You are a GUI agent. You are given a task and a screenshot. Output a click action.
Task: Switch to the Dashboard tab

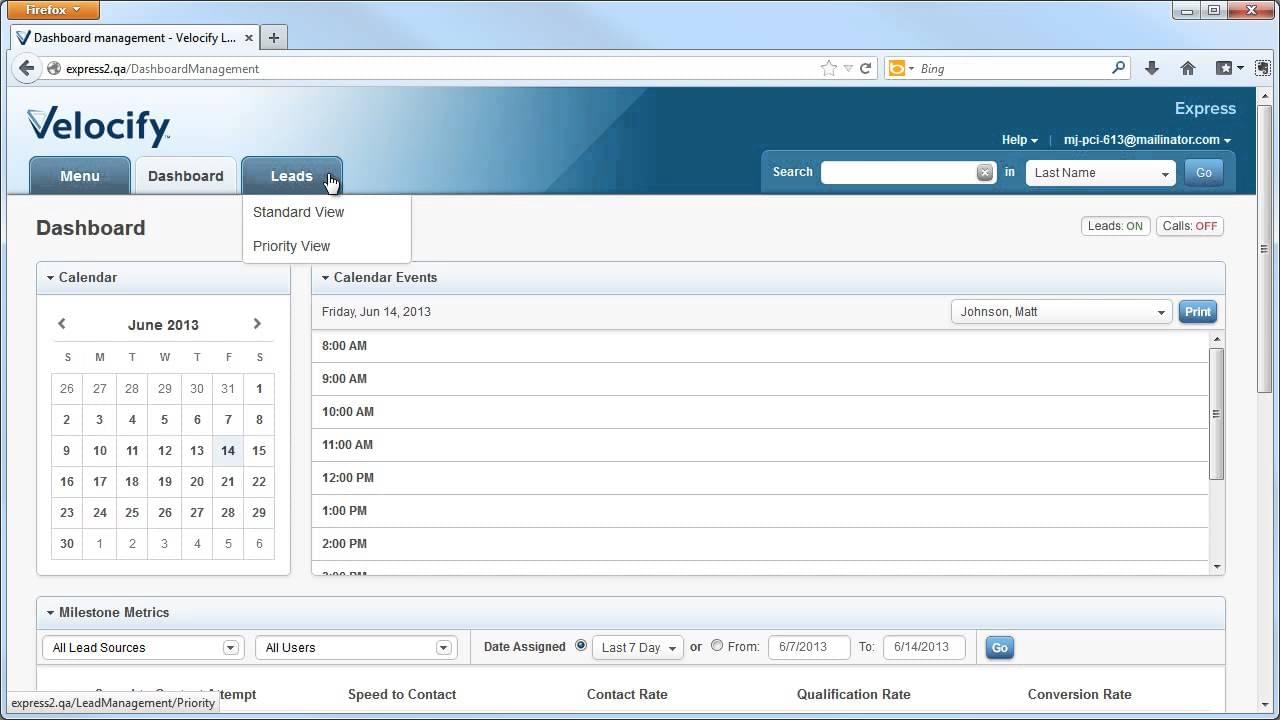(185, 176)
